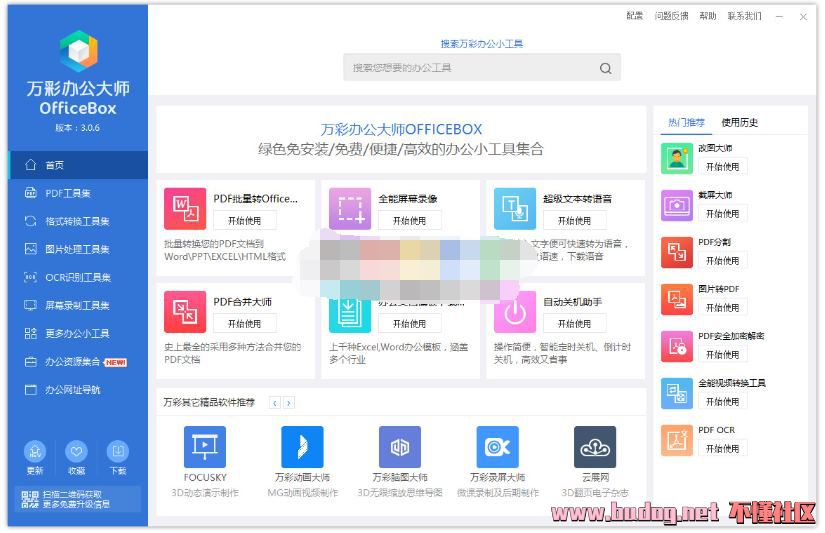Open 万彩动画大师 software icon
Viewport: 825px width, 533px height.
303,447
